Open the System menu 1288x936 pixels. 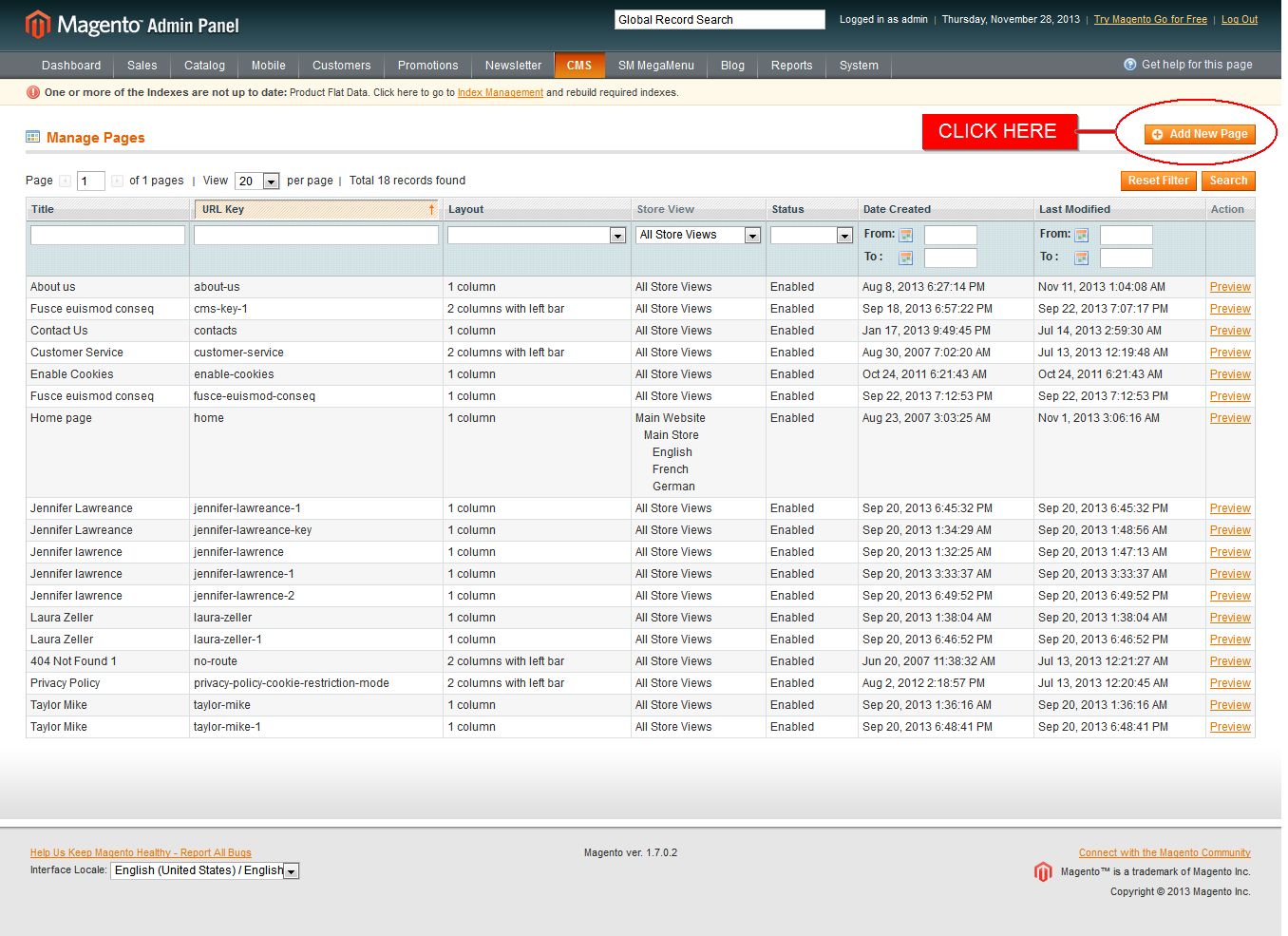[x=859, y=66]
